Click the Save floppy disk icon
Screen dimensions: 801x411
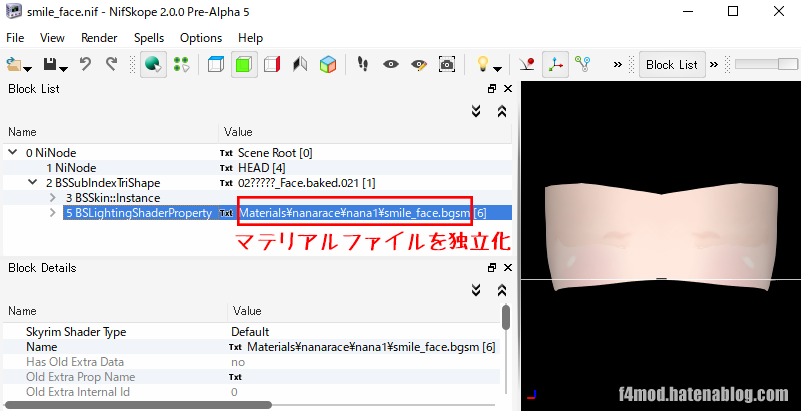(x=50, y=64)
